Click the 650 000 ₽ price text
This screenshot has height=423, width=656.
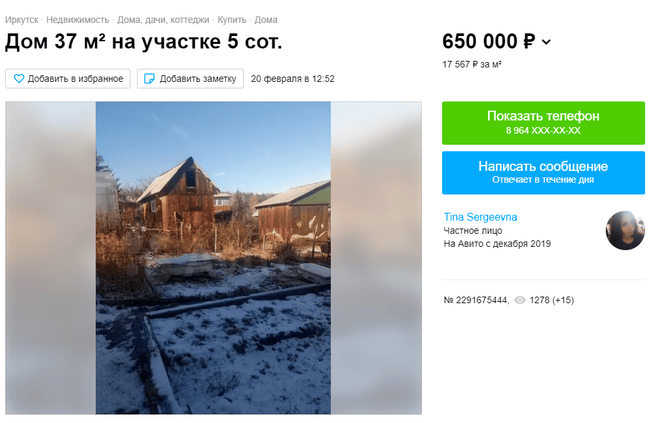click(489, 41)
